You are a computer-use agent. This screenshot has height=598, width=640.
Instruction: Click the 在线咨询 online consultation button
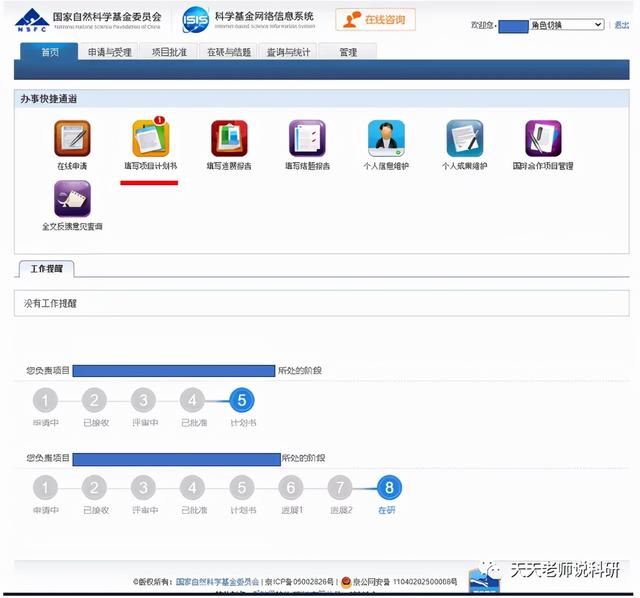pos(376,19)
